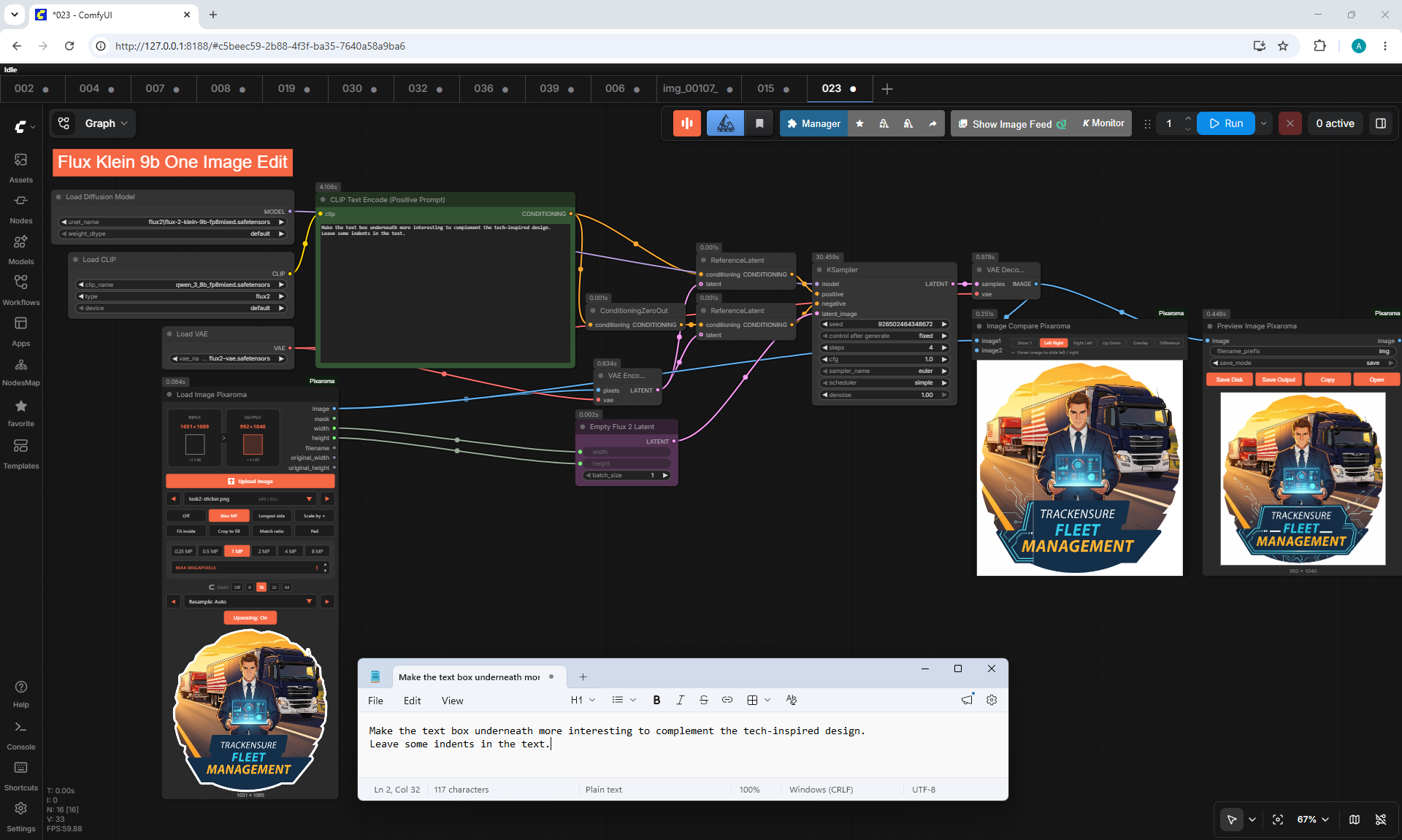Switch to the img_00107_ workflow tab
Image resolution: width=1402 pixels, height=840 pixels.
pos(698,88)
